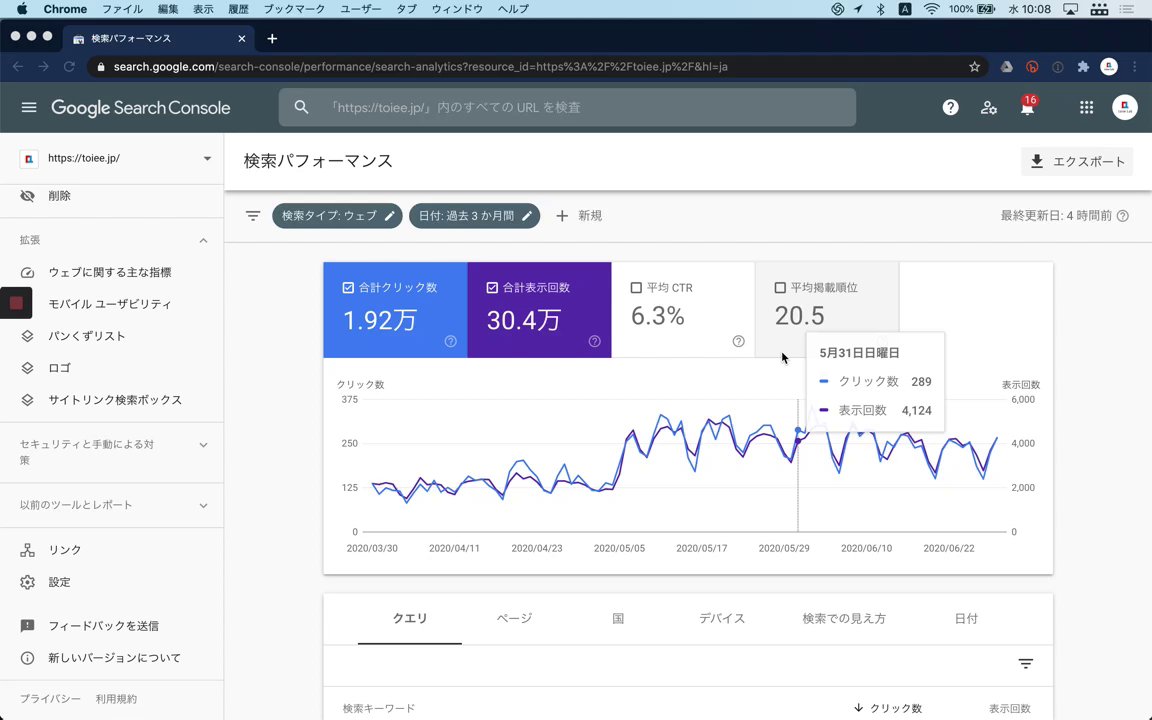Image resolution: width=1152 pixels, height=720 pixels.
Task: Click the filter icon beside search type chip
Action: pyautogui.click(x=253, y=215)
